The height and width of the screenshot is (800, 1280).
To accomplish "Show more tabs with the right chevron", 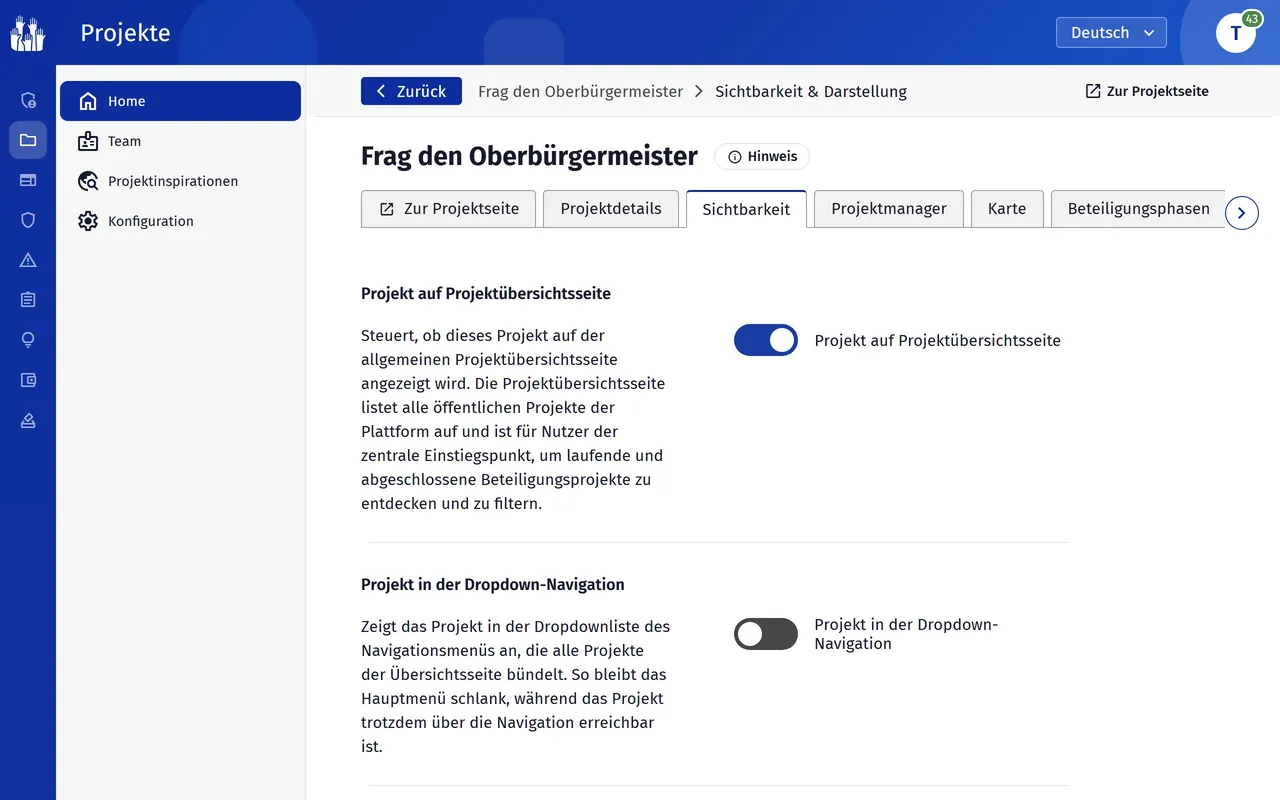I will pos(1242,213).
